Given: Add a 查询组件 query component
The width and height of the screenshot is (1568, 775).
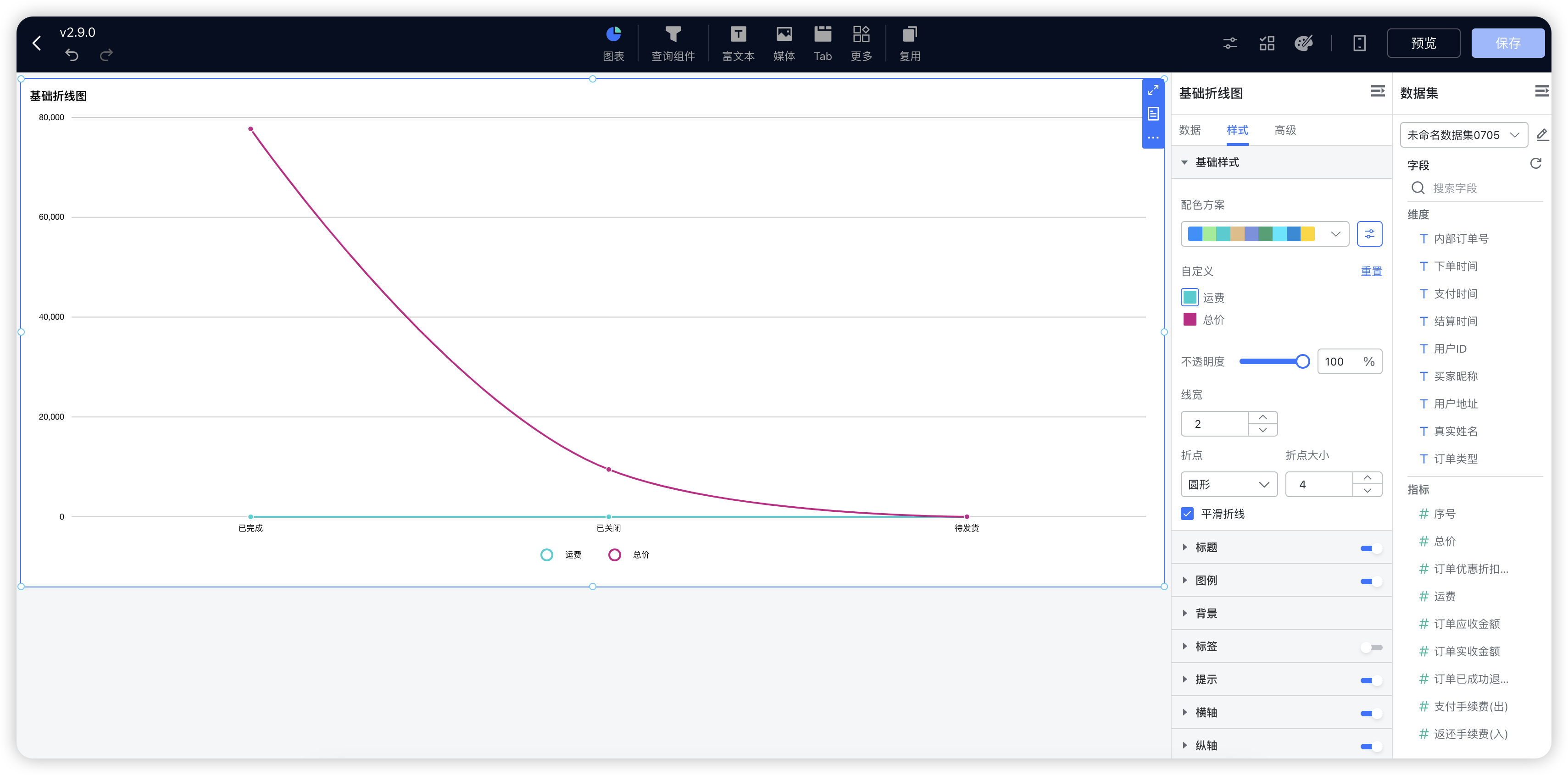Looking at the screenshot, I should point(673,44).
